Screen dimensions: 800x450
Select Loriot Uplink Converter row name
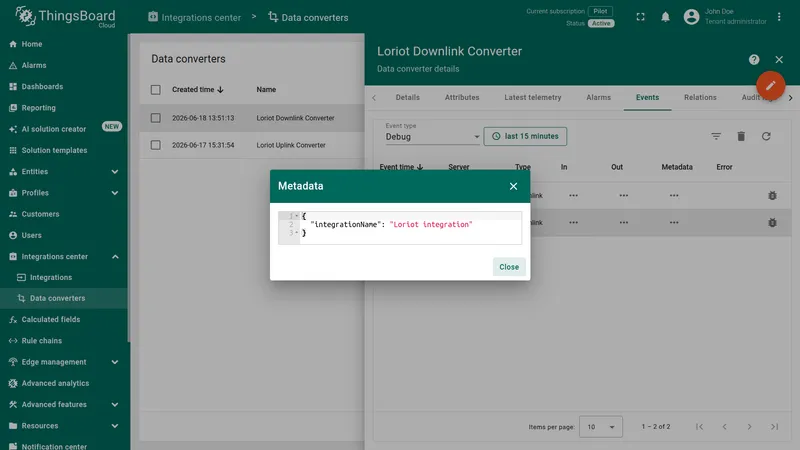click(x=291, y=145)
